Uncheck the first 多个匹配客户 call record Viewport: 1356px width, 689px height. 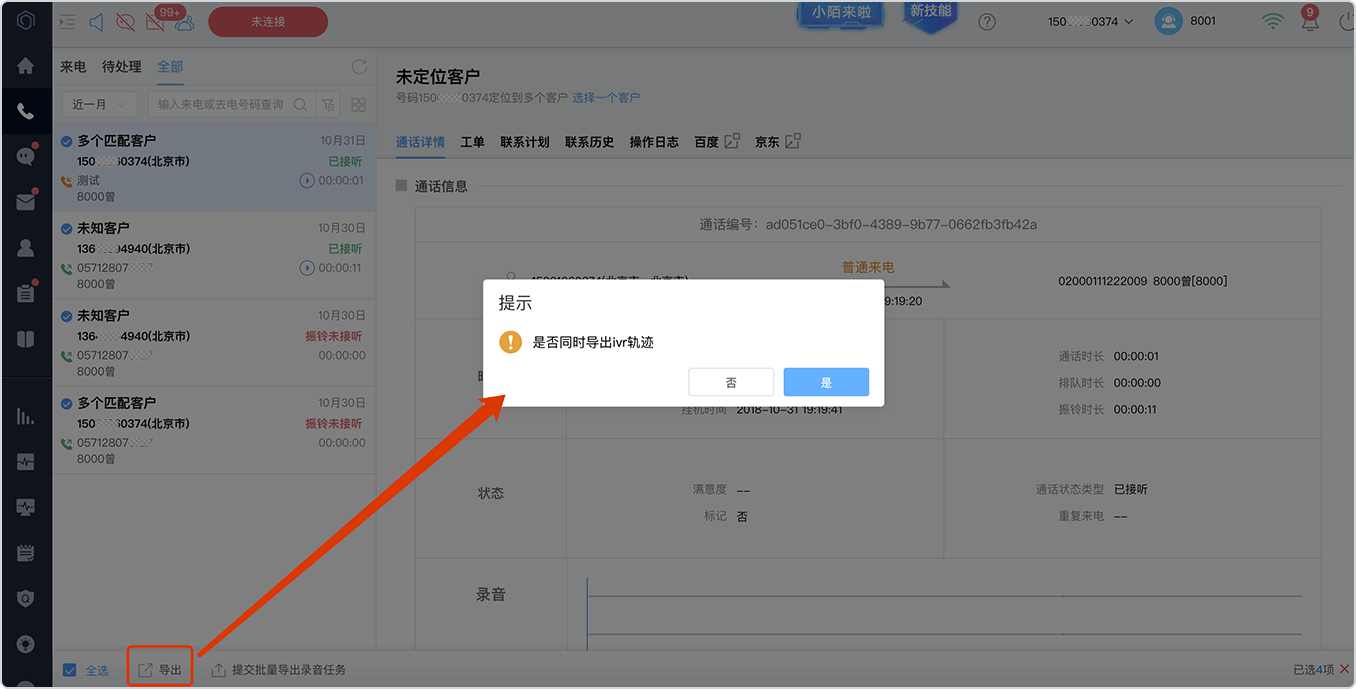click(x=66, y=141)
